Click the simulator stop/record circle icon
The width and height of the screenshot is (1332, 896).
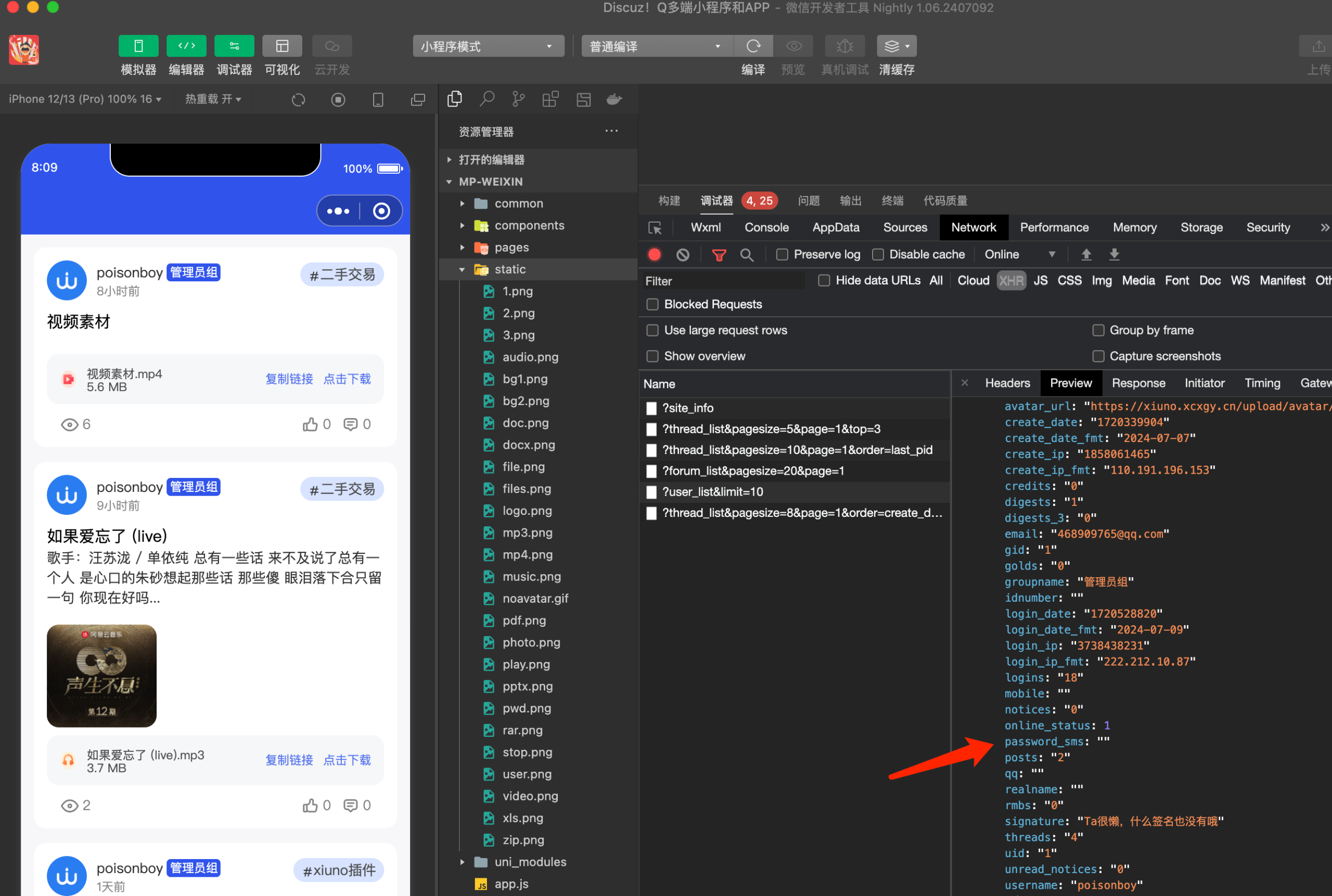tap(338, 100)
